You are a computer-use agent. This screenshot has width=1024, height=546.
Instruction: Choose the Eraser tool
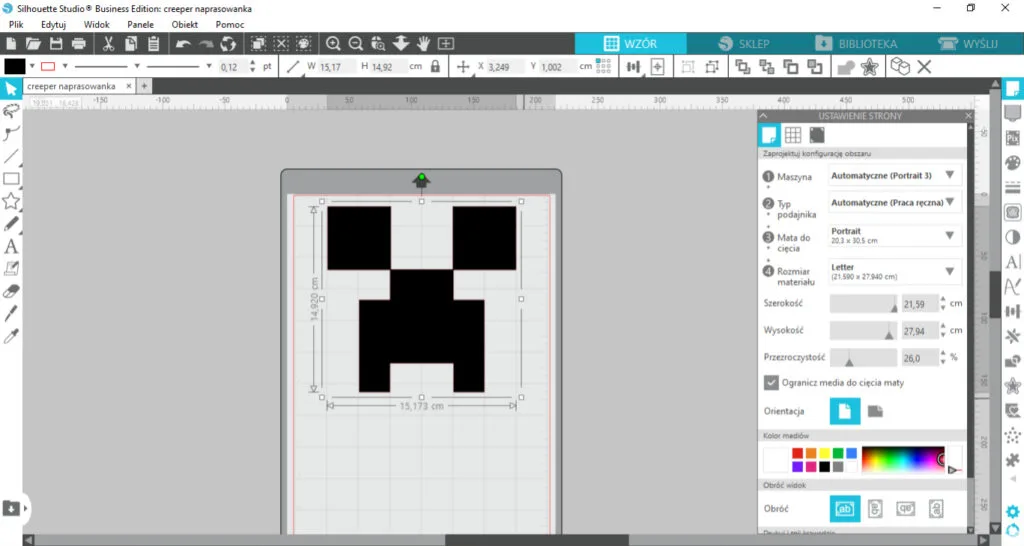tap(11, 291)
